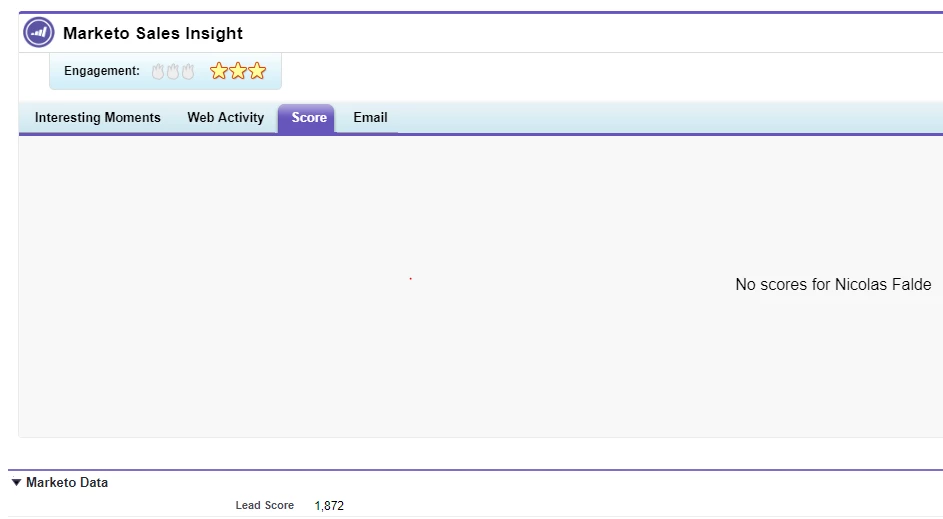Click the first gold star icon
Screen dimensions: 943x519
pos(219,71)
